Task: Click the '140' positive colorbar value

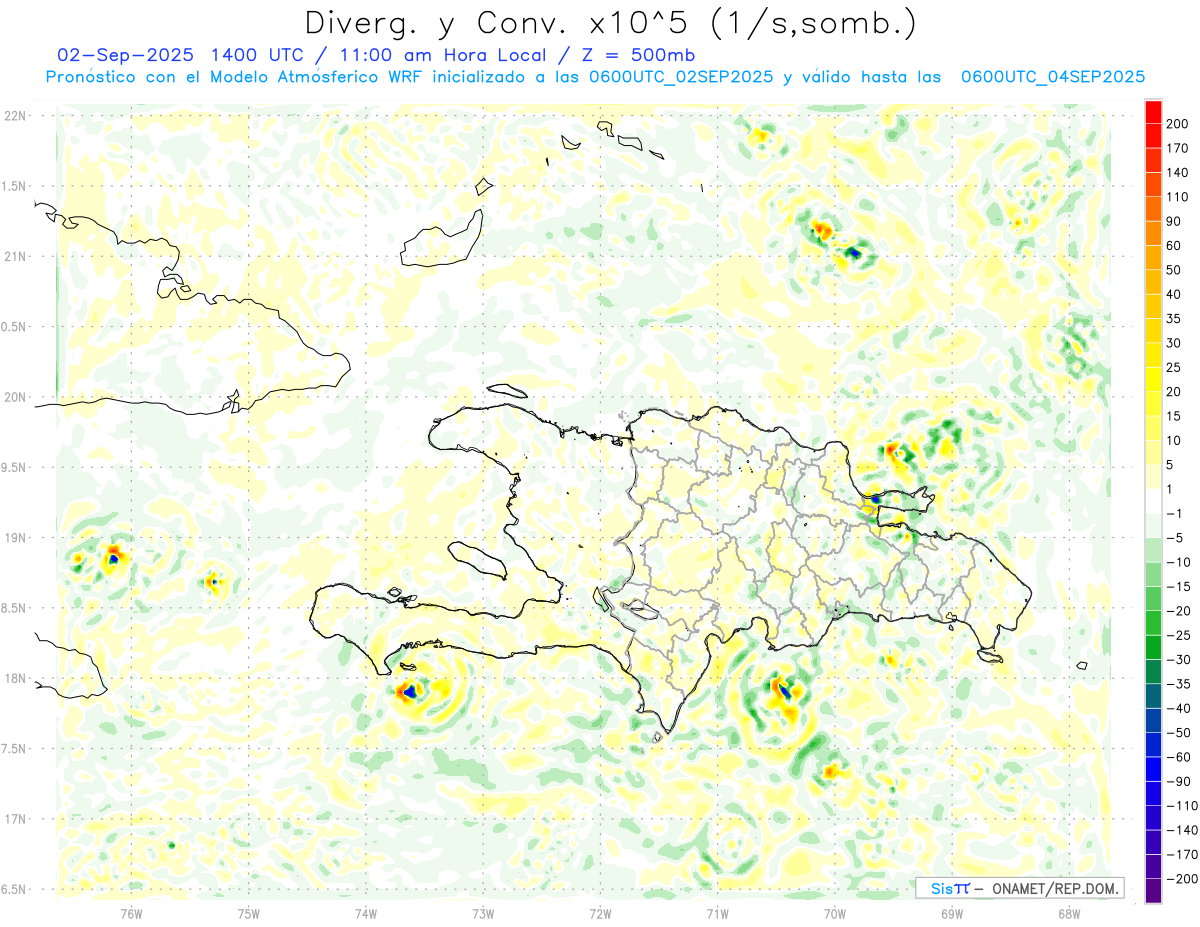Action: 1179,173
